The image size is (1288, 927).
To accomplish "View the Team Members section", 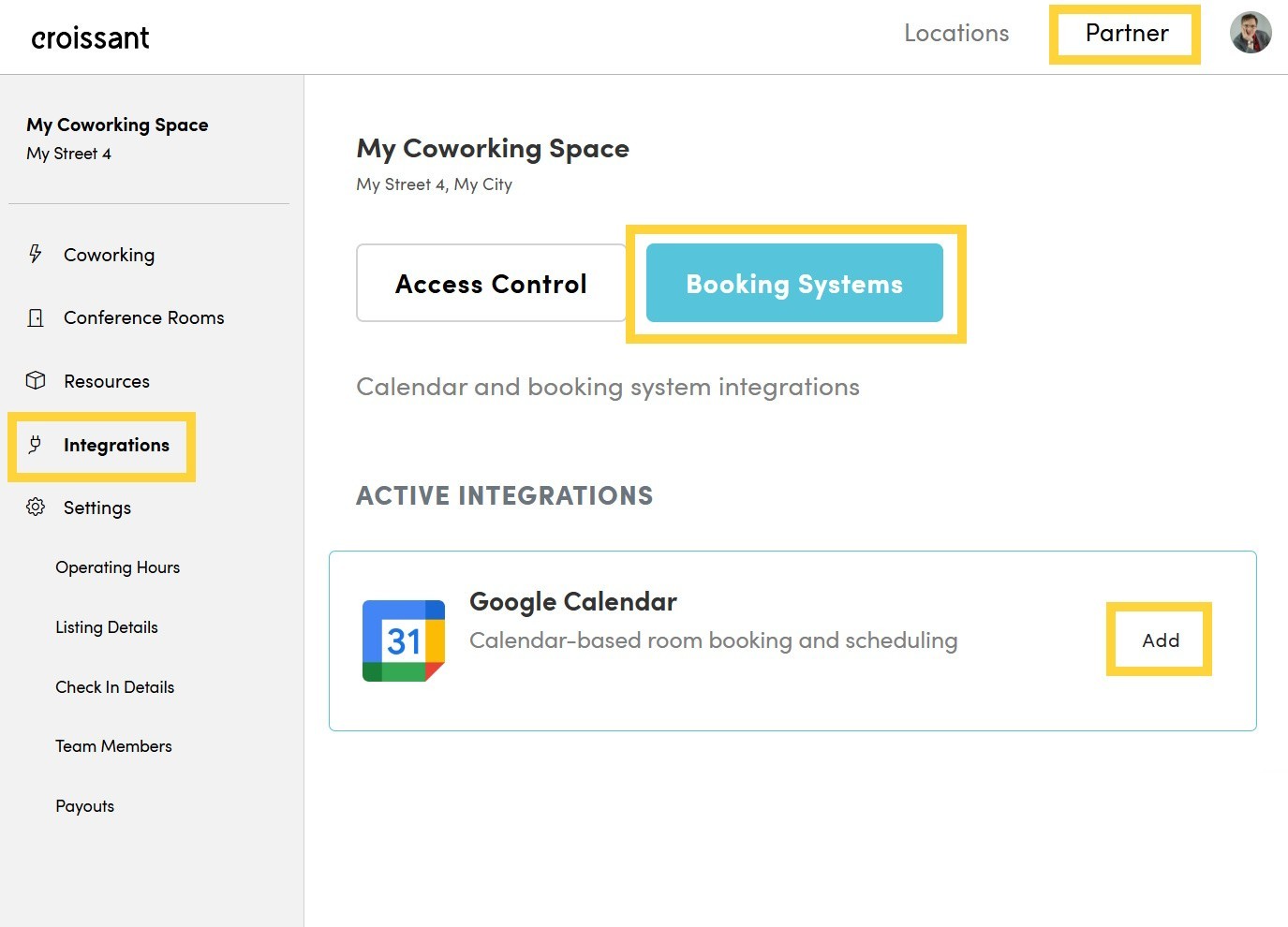I will [x=113, y=745].
